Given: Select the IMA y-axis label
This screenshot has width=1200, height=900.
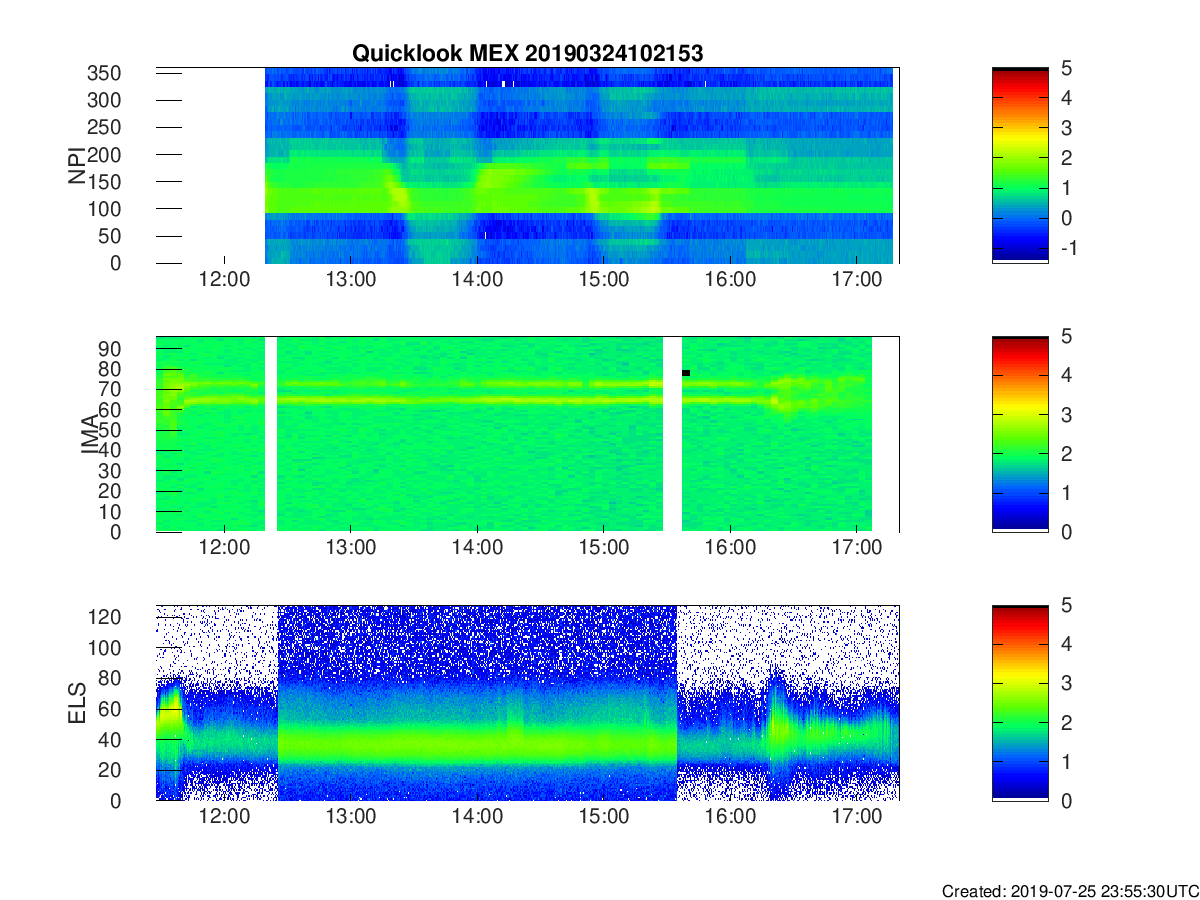Looking at the screenshot, I should coord(90,434).
